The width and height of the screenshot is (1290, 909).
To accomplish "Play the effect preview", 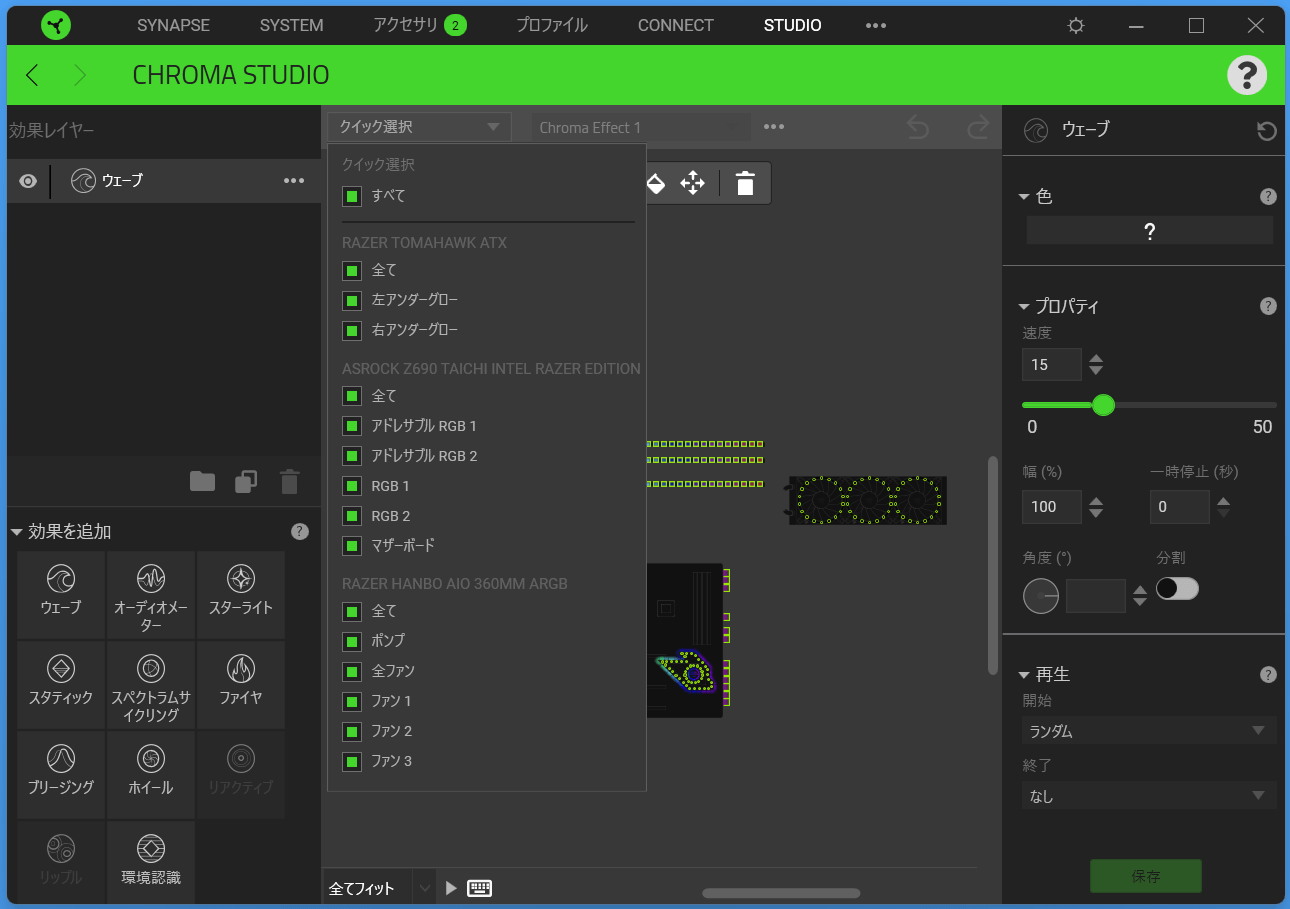I will [x=451, y=888].
